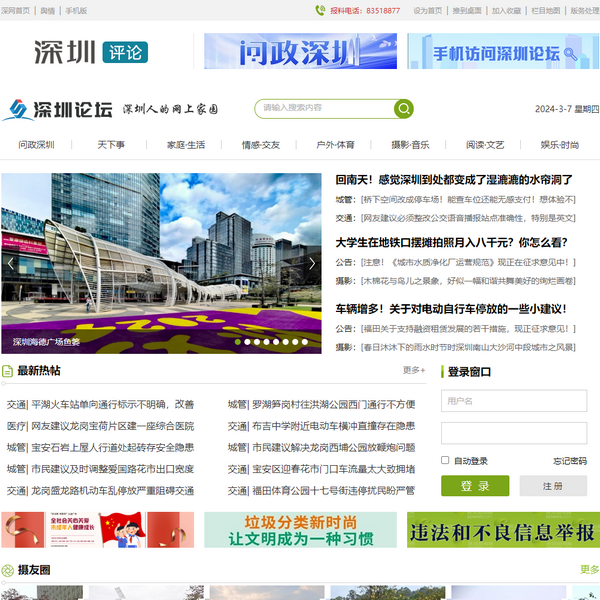This screenshot has height=600, width=600.
Task: Expand 更多 beside 摄友圈
Action: click(x=589, y=570)
